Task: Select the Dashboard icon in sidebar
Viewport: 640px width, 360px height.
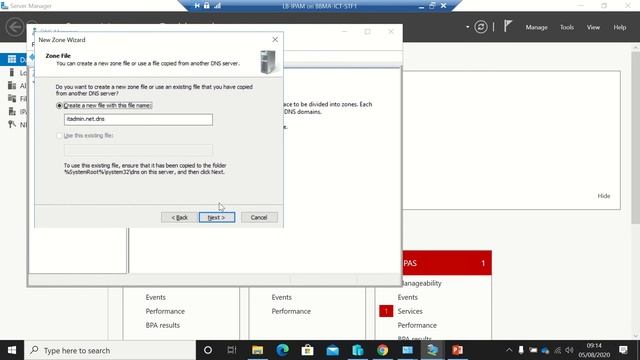Action: click(12, 60)
